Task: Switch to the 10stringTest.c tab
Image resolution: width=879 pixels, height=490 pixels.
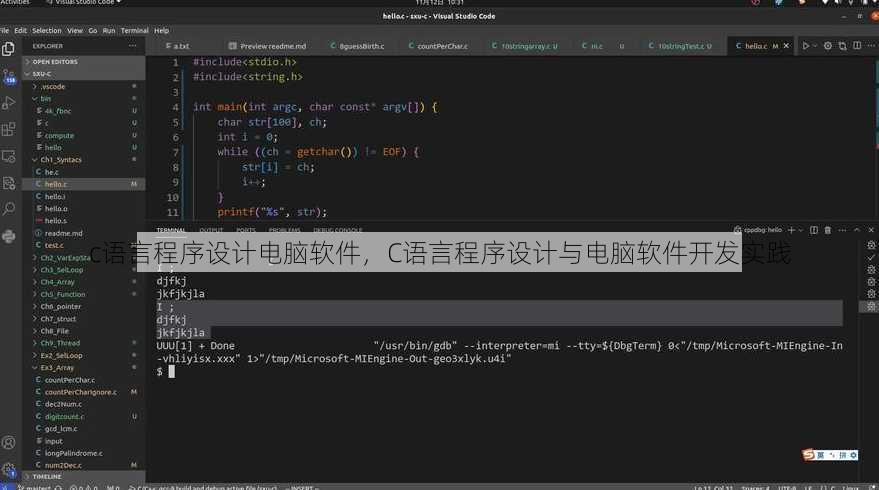Action: tap(680, 46)
